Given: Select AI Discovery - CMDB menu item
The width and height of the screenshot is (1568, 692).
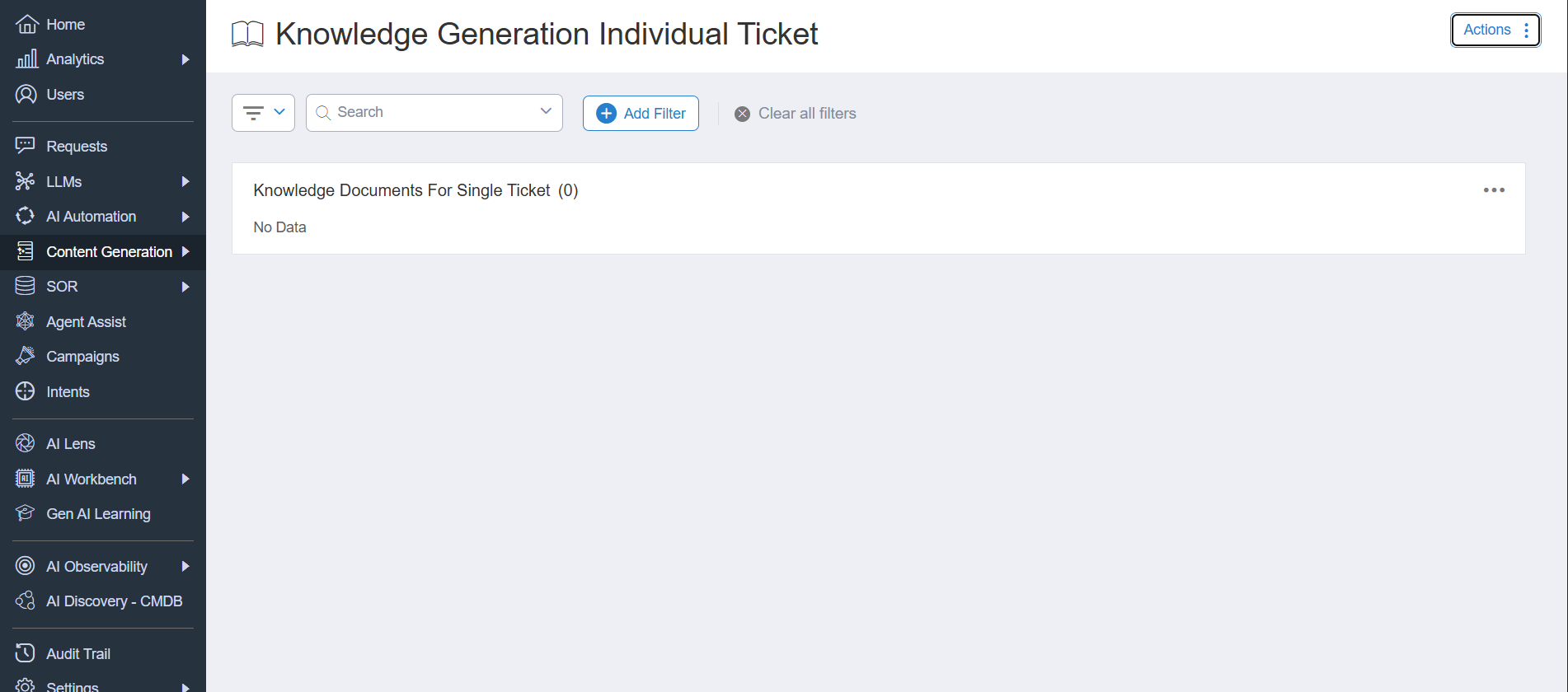Looking at the screenshot, I should [x=114, y=601].
